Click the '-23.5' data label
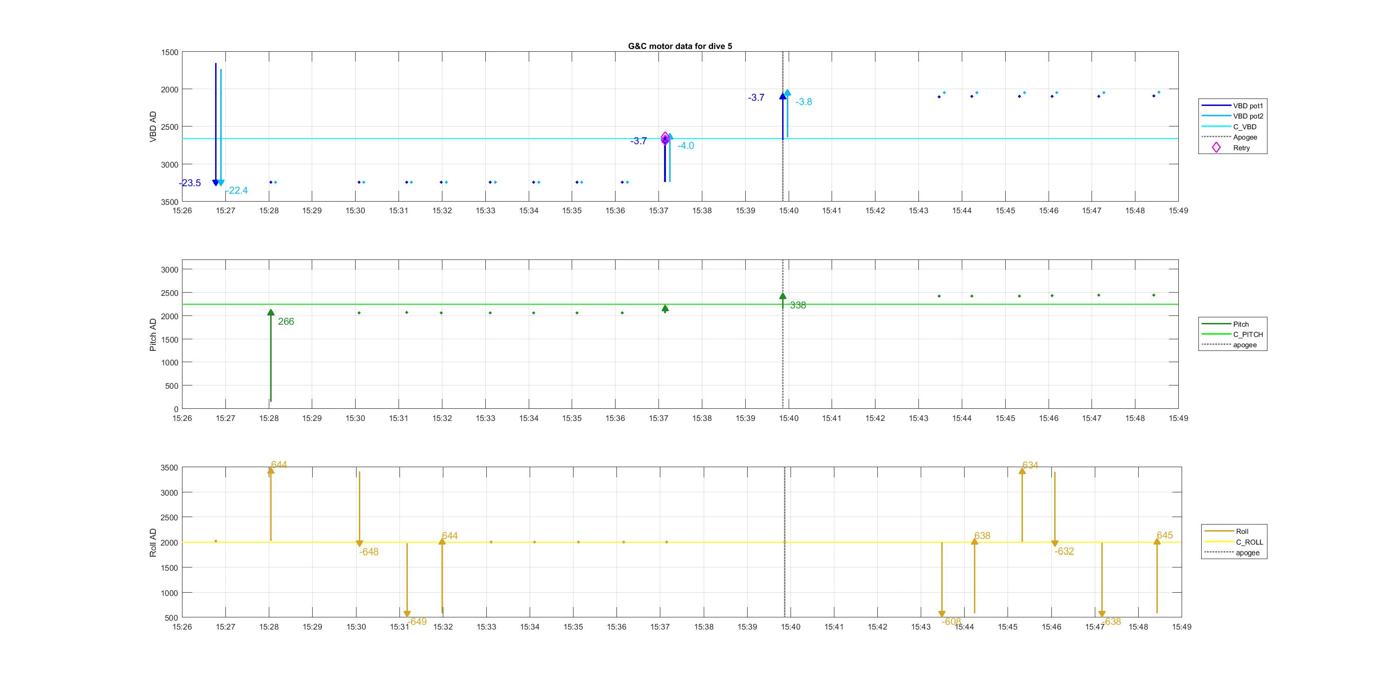 (x=190, y=183)
